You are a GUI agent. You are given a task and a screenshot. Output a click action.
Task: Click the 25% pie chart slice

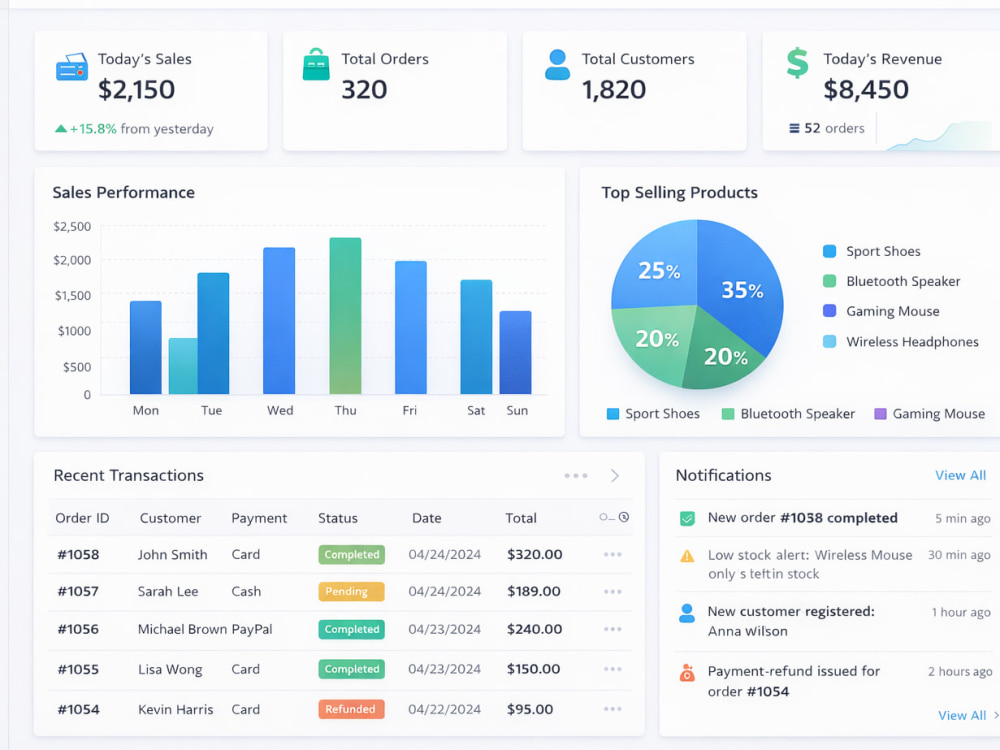[657, 268]
